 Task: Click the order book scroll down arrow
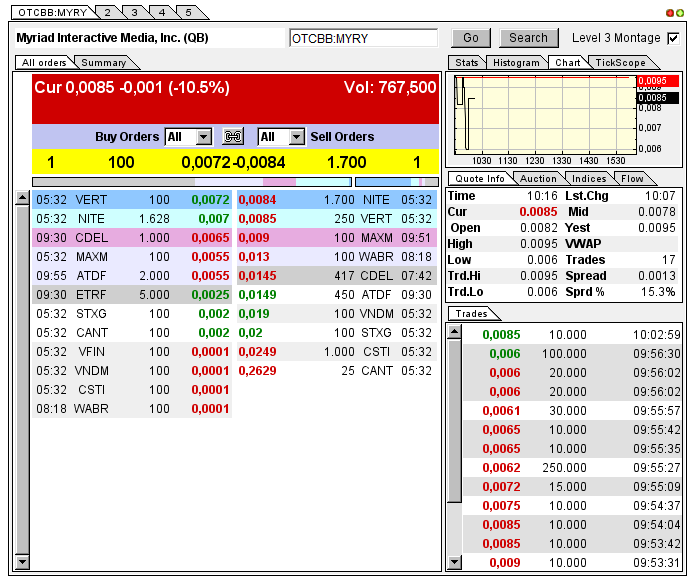(x=22, y=562)
